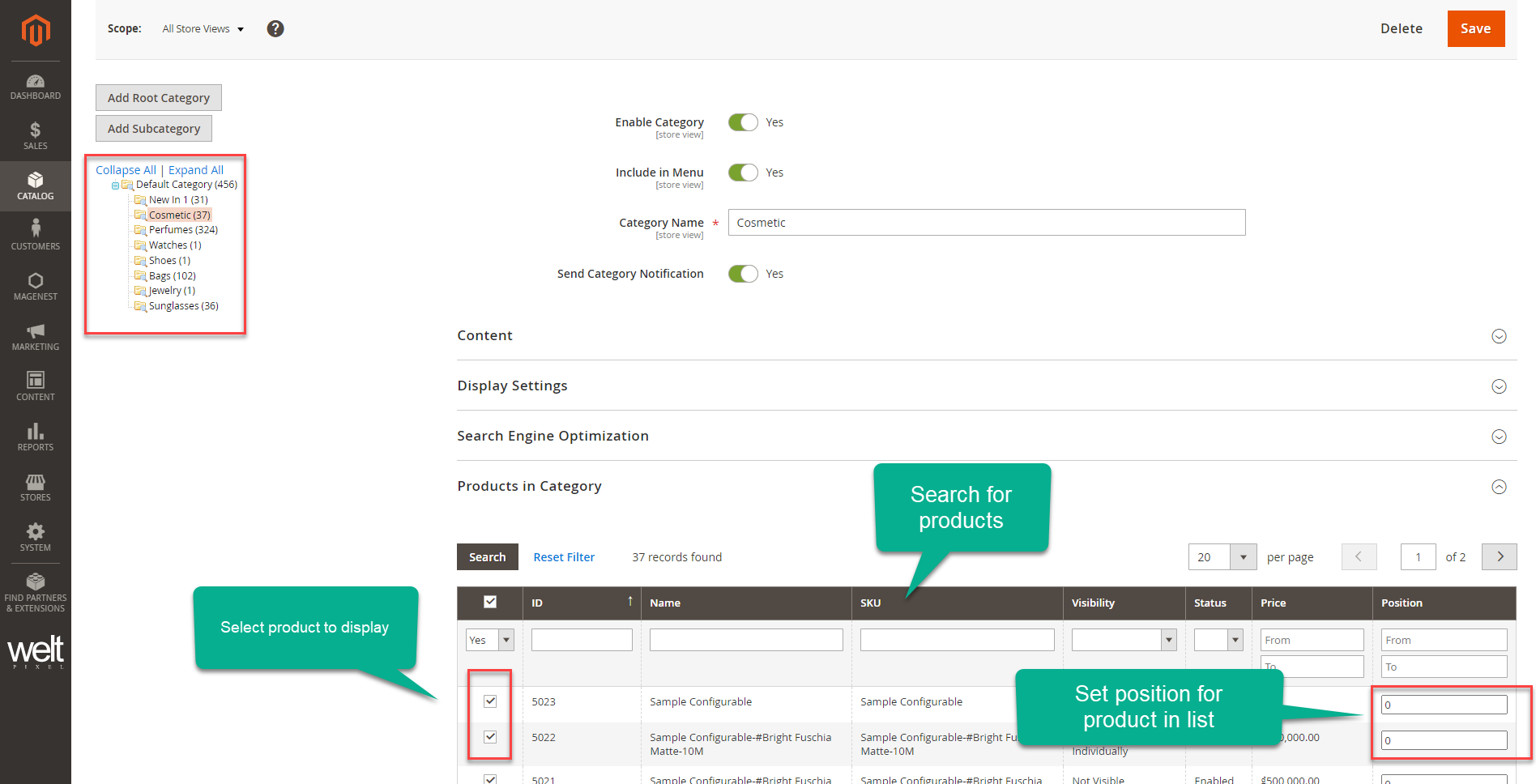Click the Magento logo icon
Viewport: 1536px width, 784px height.
pyautogui.click(x=36, y=31)
